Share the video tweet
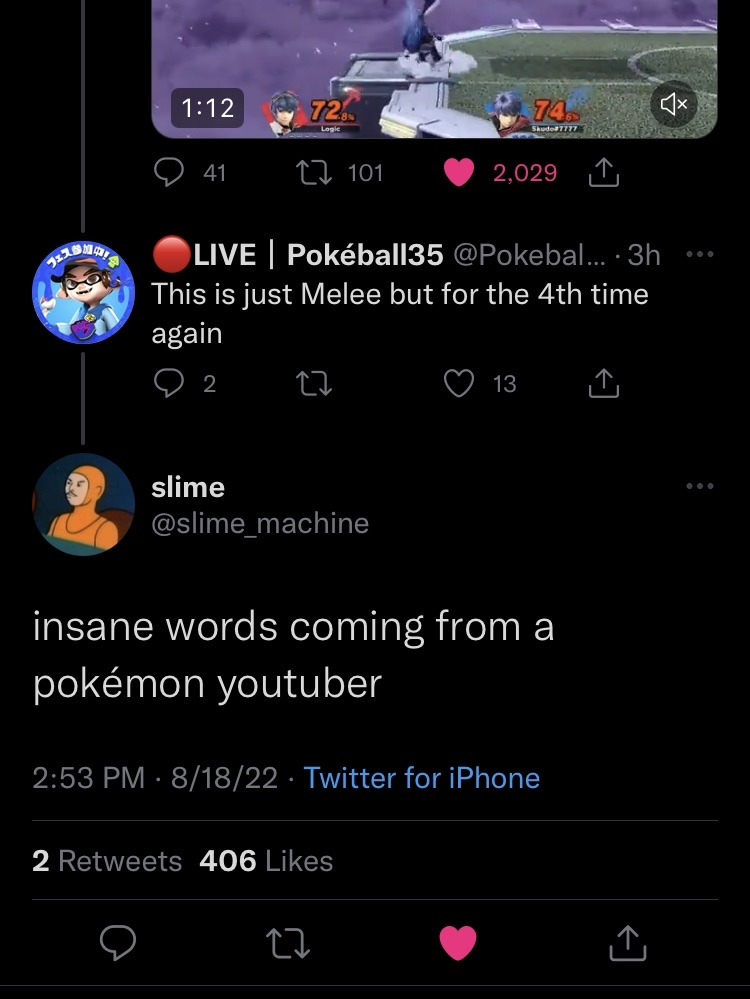 click(604, 174)
